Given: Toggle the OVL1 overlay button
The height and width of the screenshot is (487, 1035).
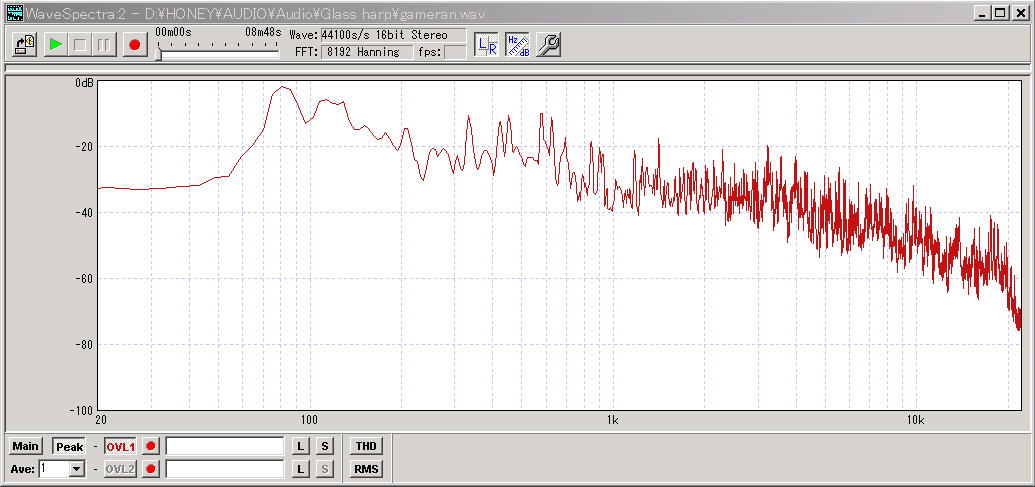Looking at the screenshot, I should point(121,447).
